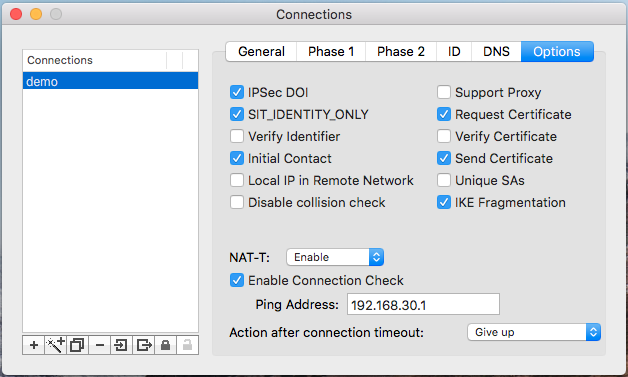Switch to the General tab
This screenshot has height=377, width=628.
tap(261, 52)
